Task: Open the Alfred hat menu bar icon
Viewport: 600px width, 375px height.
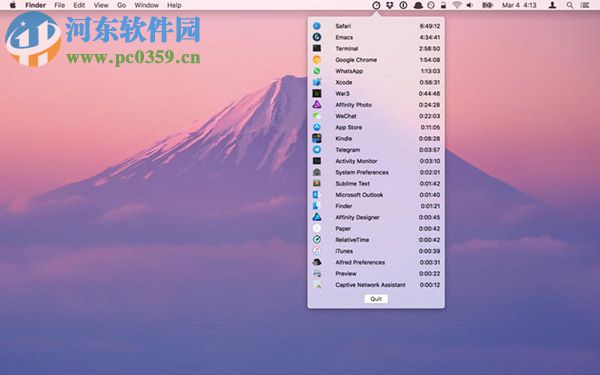Action: point(418,5)
